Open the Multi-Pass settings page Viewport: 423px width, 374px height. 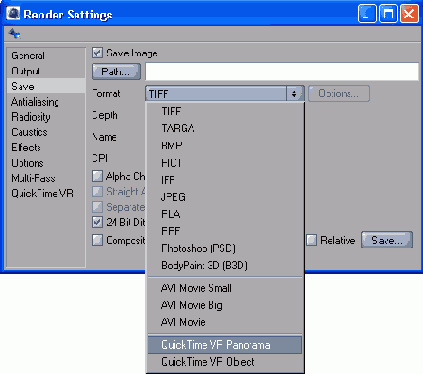(46, 178)
